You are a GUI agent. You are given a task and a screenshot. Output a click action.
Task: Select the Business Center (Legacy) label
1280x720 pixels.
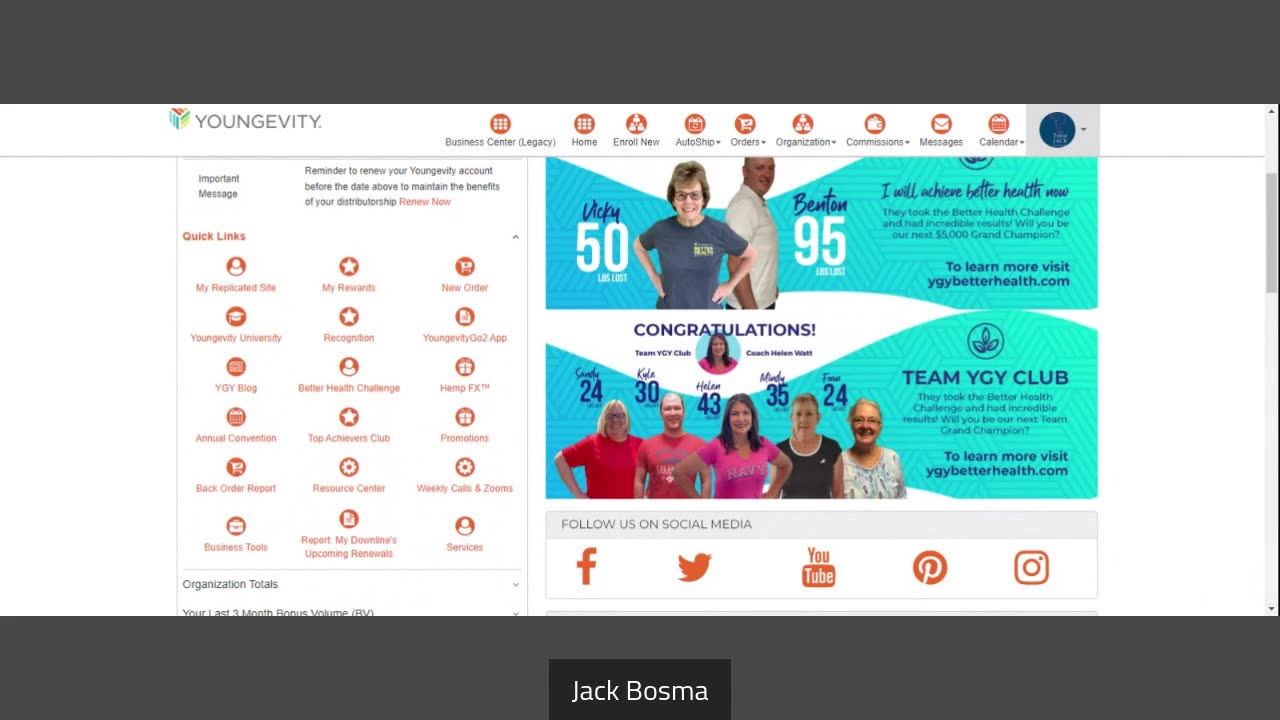(500, 142)
